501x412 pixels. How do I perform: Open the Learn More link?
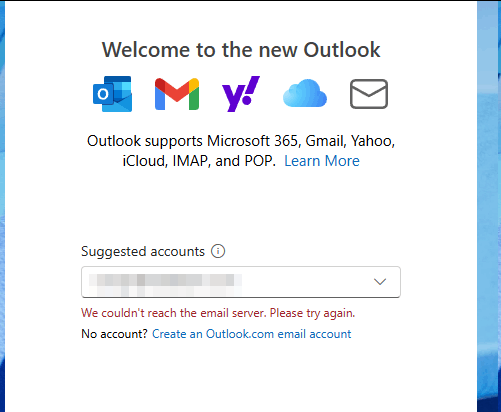(x=322, y=161)
